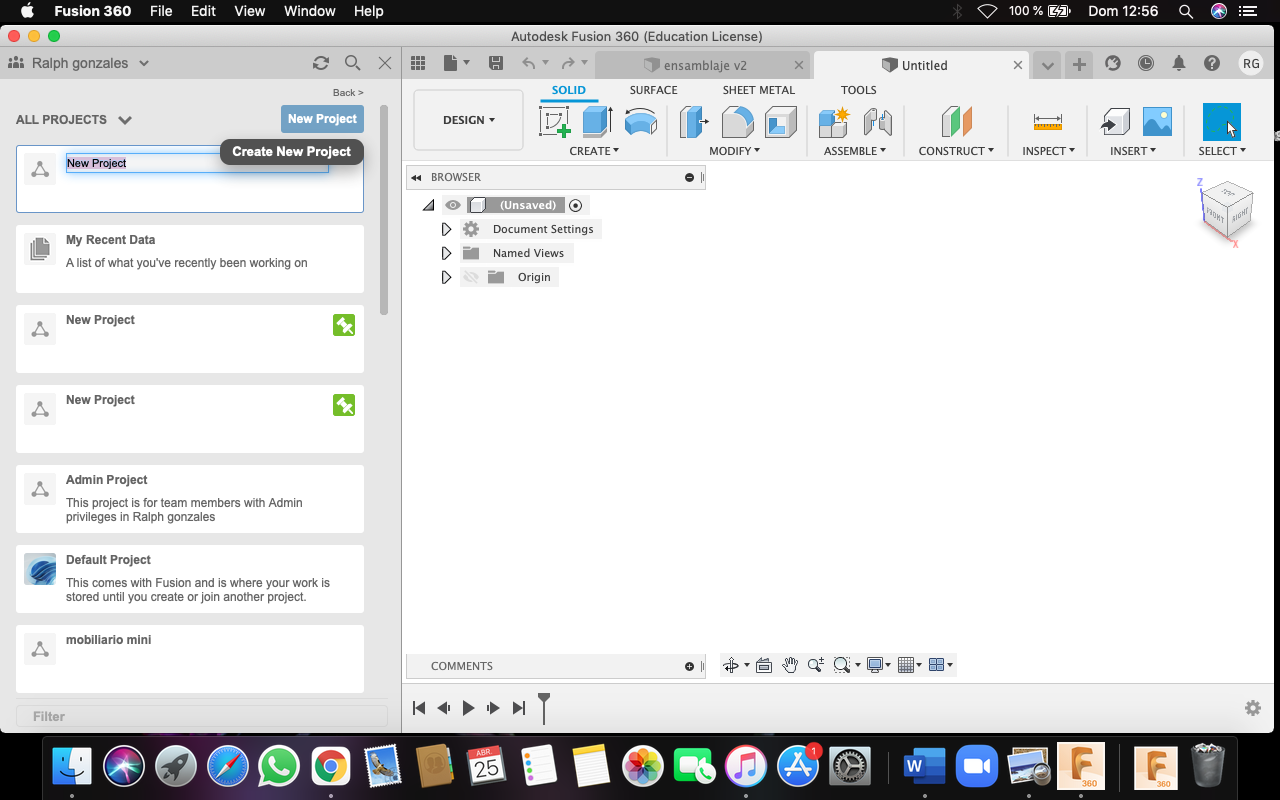Activate the Unsaved component radio button
Image resolution: width=1280 pixels, height=800 pixels.
[575, 205]
